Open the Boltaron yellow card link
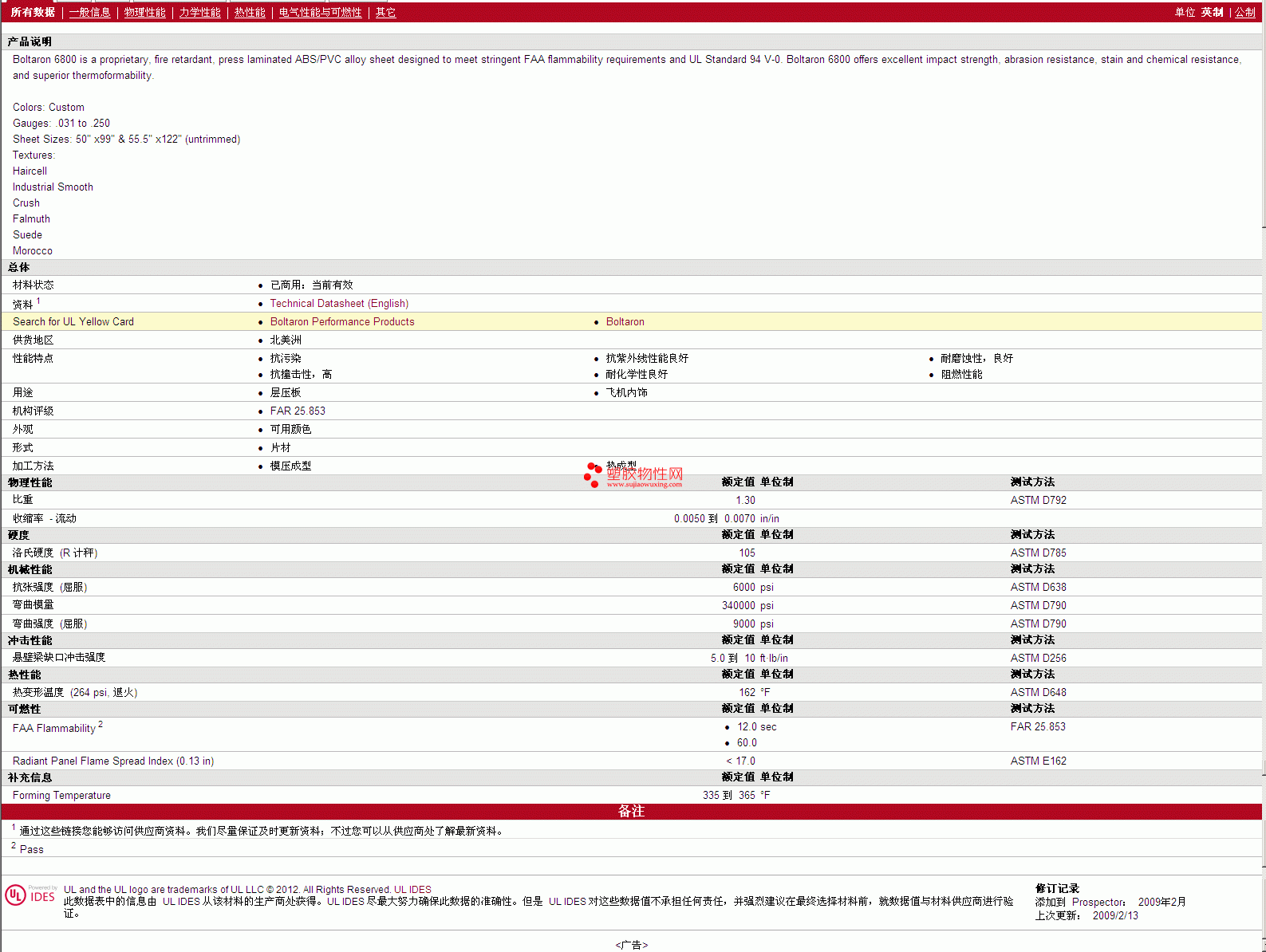This screenshot has width=1266, height=952. [x=625, y=322]
